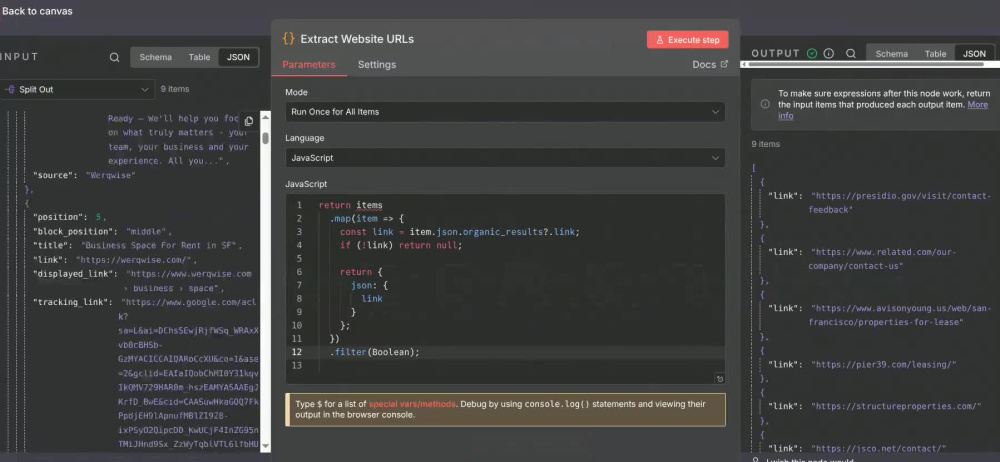Image resolution: width=1000 pixels, height=462 pixels.
Task: Open the Language dropdown
Action: point(505,158)
